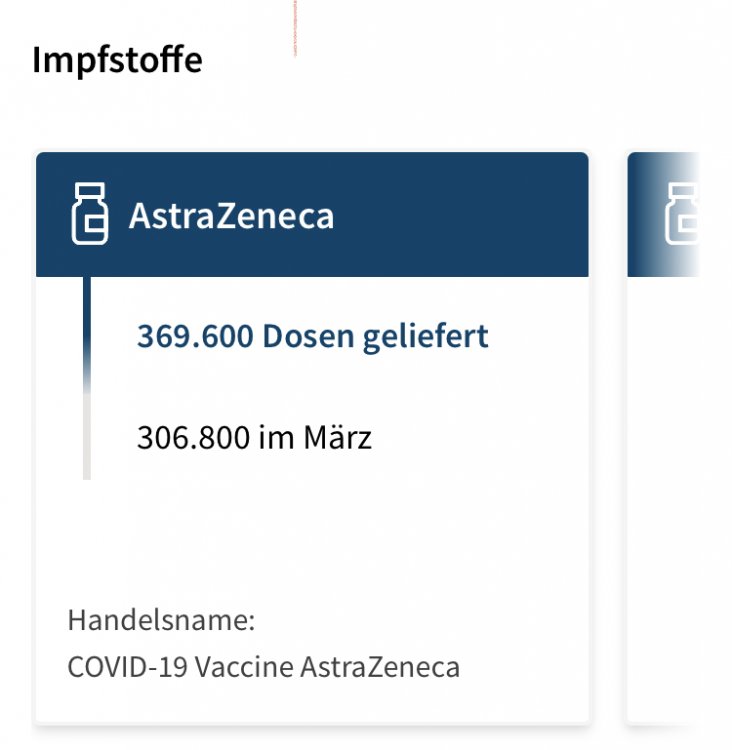This screenshot has width=732, height=750.
Task: Open the partially visible second vaccine card
Action: (663, 438)
